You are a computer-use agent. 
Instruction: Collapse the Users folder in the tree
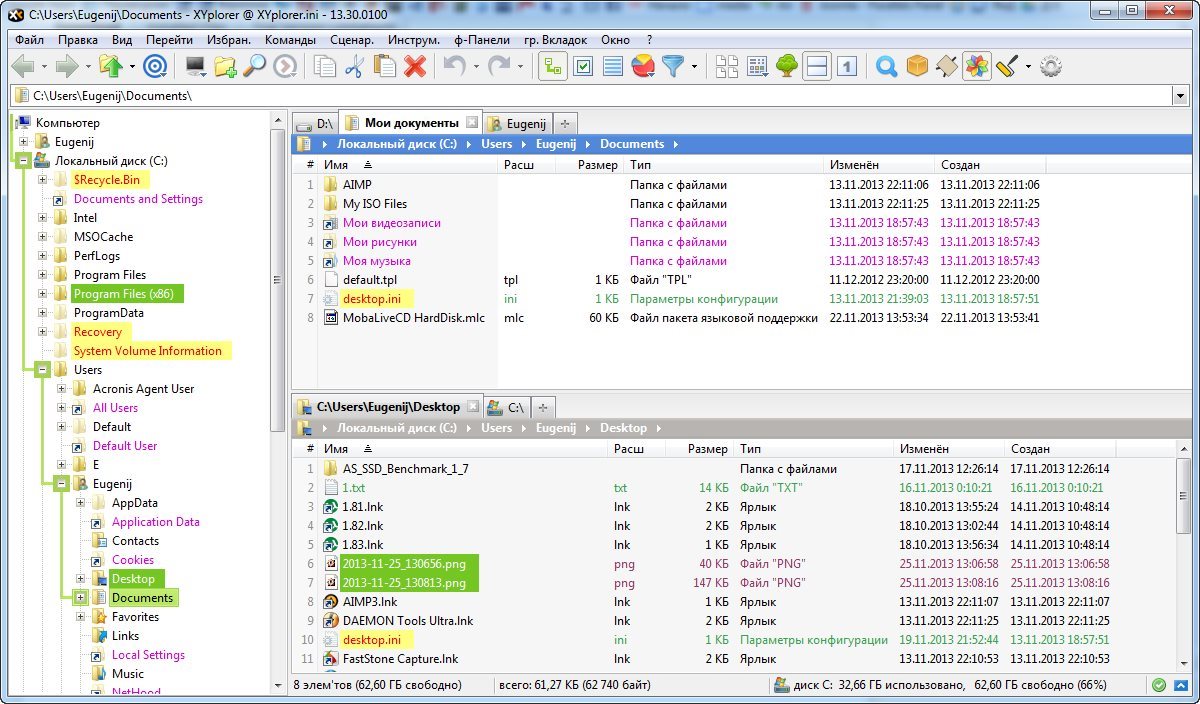click(x=43, y=370)
